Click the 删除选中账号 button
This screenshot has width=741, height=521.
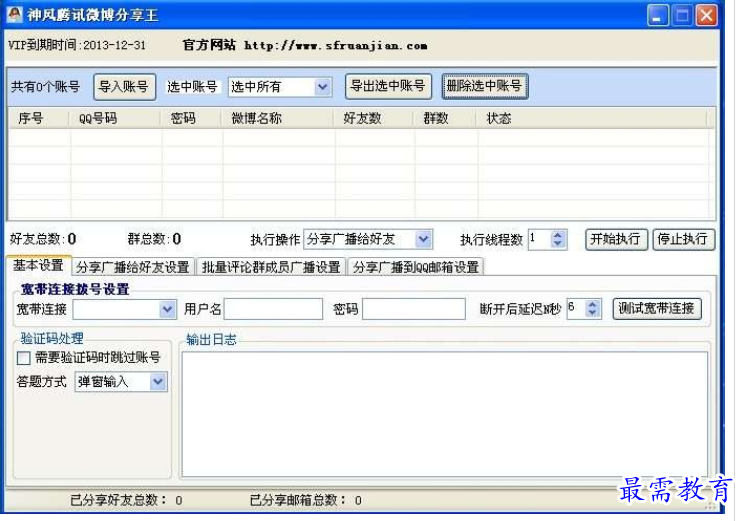485,86
